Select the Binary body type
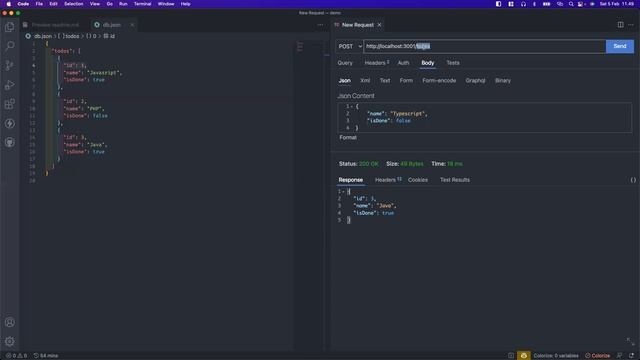 [503, 81]
